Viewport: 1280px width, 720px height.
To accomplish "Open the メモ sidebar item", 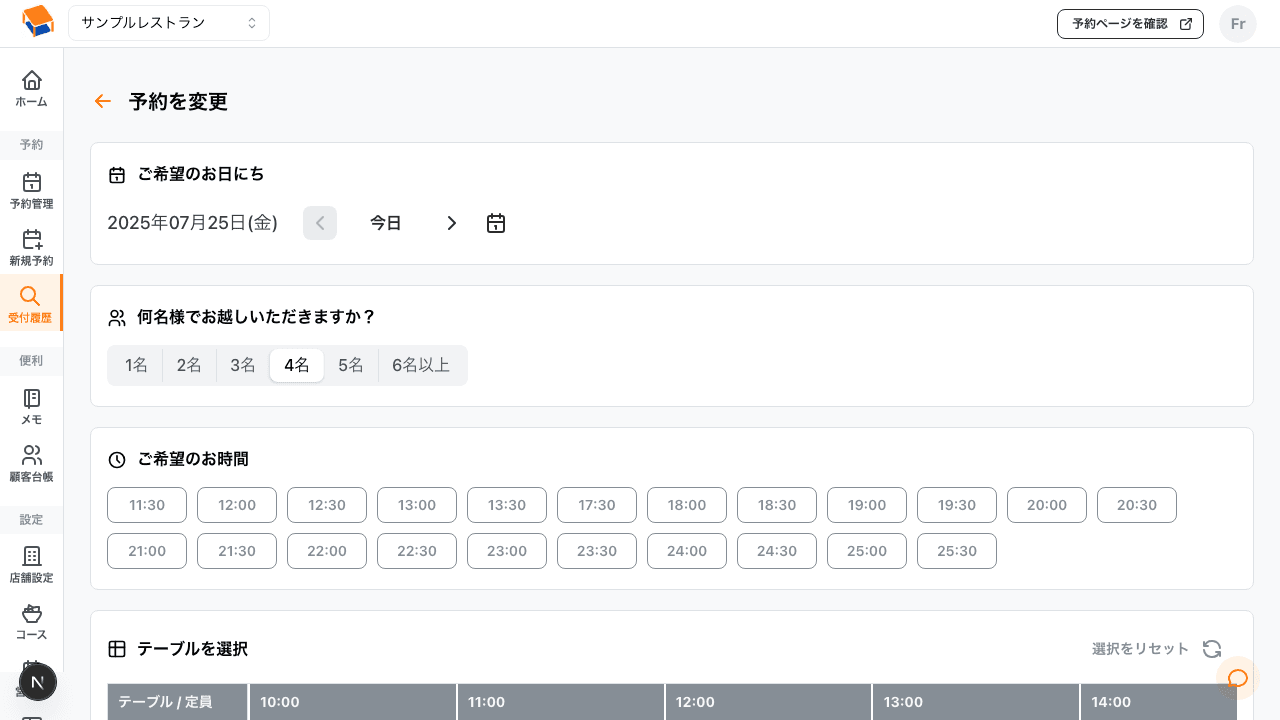I will coord(32,406).
